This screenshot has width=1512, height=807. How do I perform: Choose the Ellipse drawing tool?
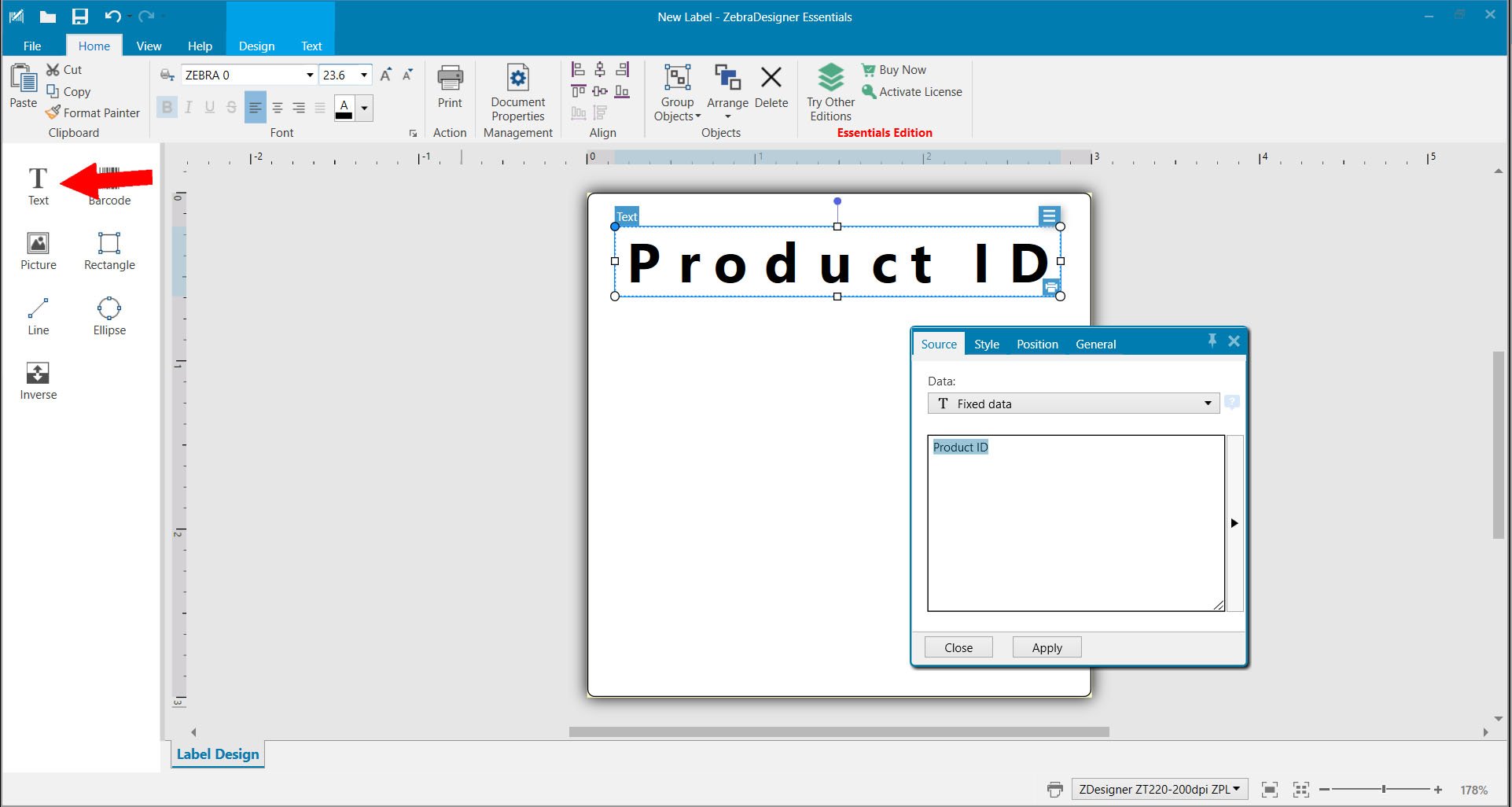[x=109, y=316]
